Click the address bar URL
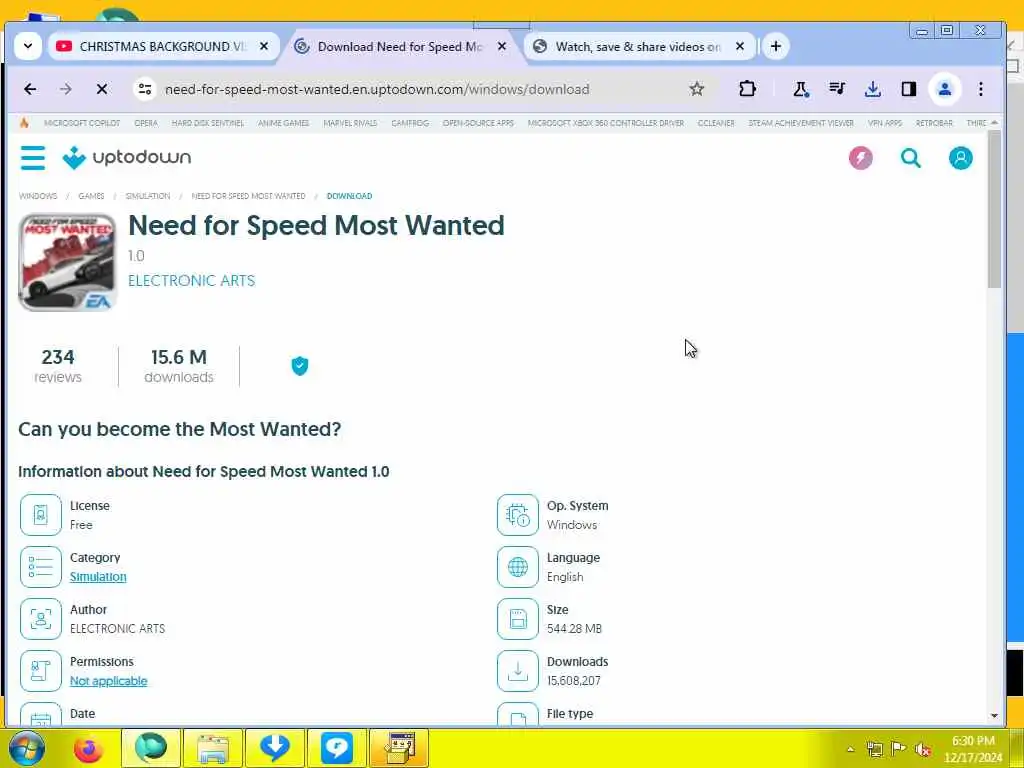The height and width of the screenshot is (768, 1024). 377,89
